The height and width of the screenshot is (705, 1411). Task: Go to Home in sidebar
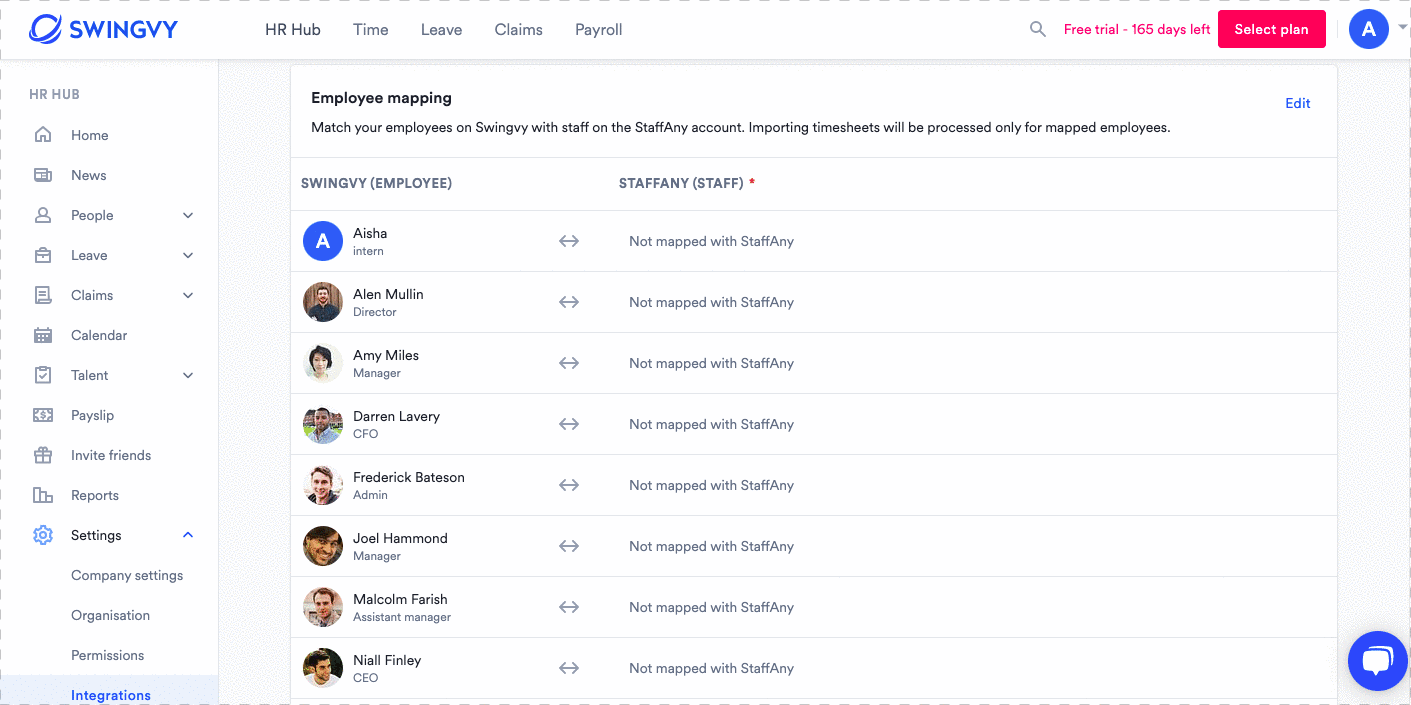(89, 135)
